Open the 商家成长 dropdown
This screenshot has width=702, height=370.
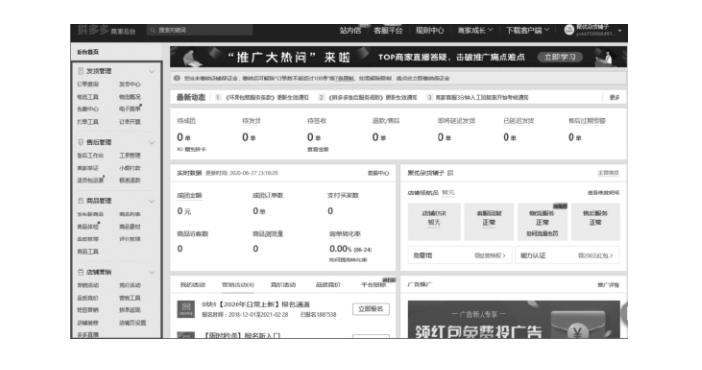(475, 30)
